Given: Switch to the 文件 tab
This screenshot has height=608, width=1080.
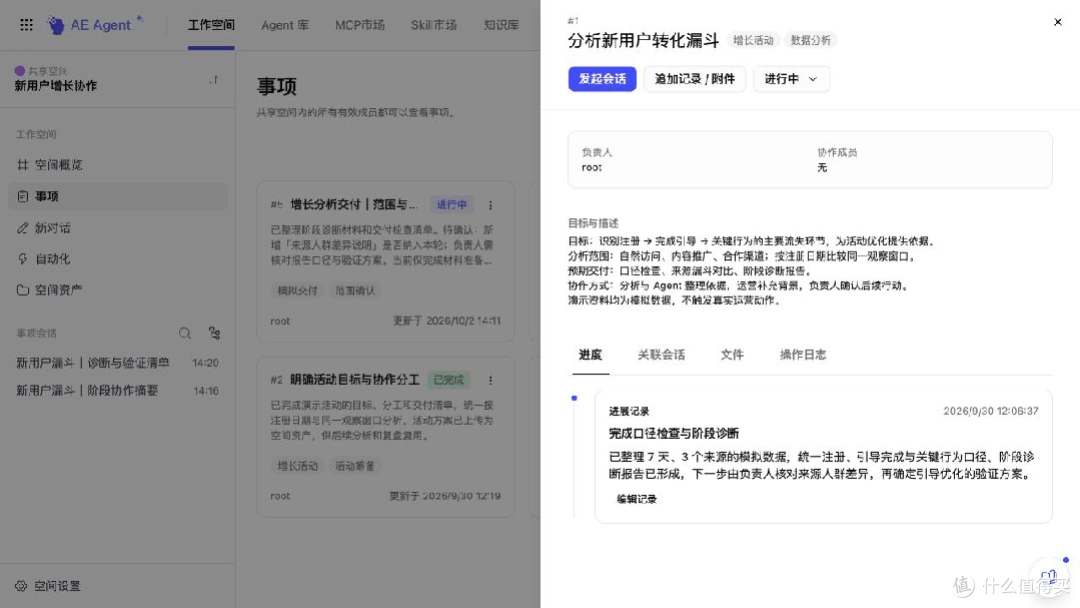Looking at the screenshot, I should pyautogui.click(x=732, y=355).
